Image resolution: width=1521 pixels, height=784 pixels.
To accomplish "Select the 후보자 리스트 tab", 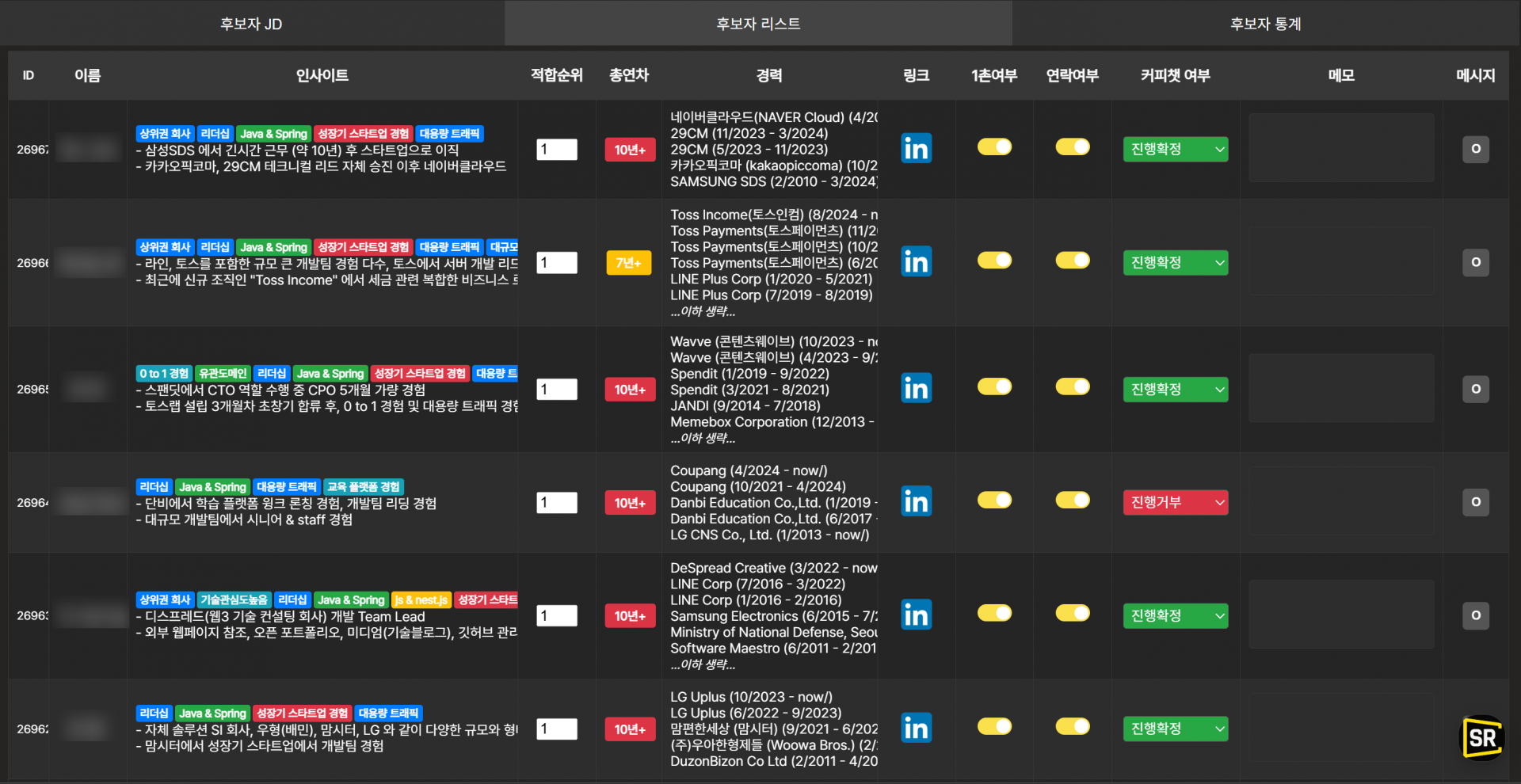I will pyautogui.click(x=758, y=24).
